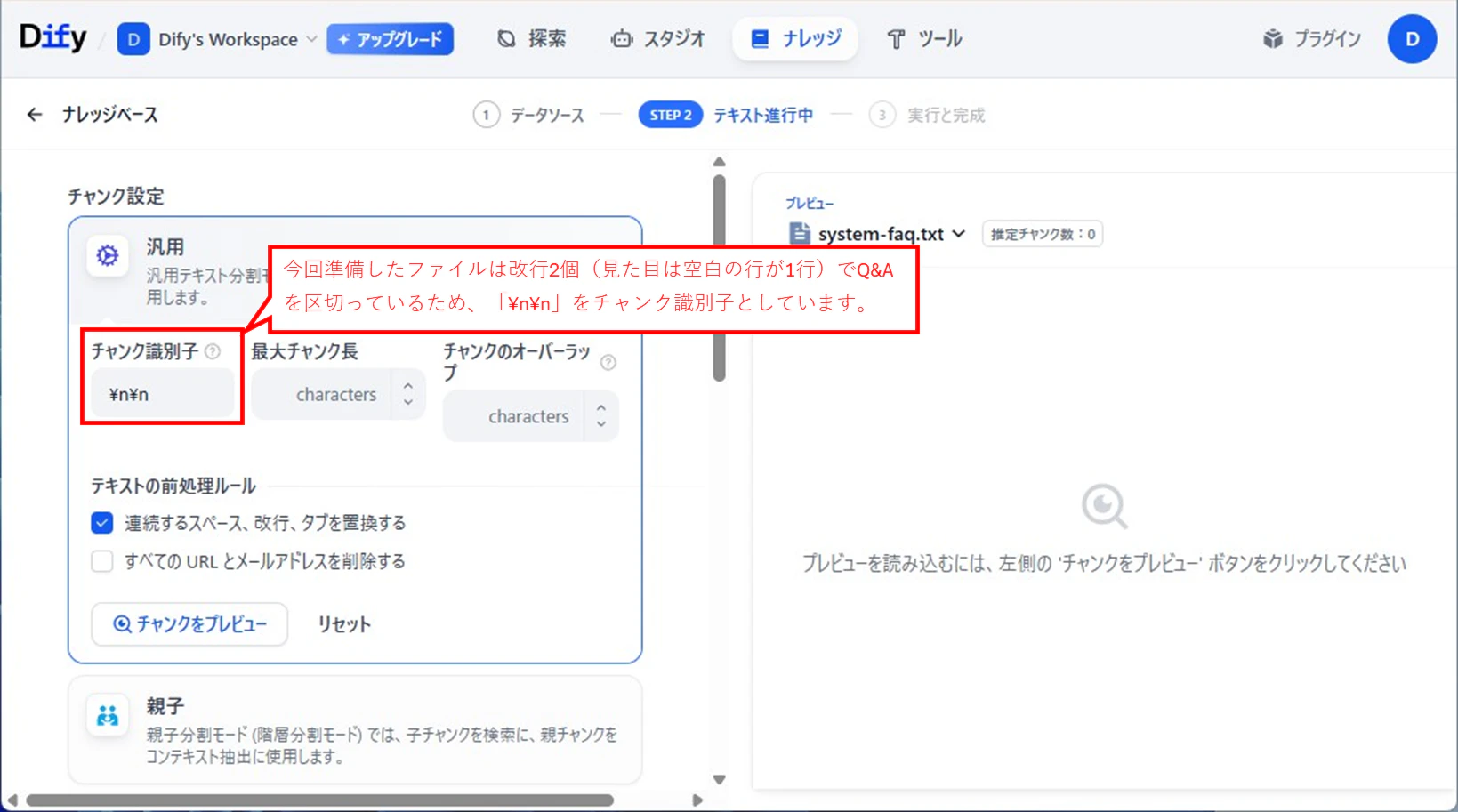
Task: Click the preview magnifier placeholder icon
Action: click(1105, 507)
